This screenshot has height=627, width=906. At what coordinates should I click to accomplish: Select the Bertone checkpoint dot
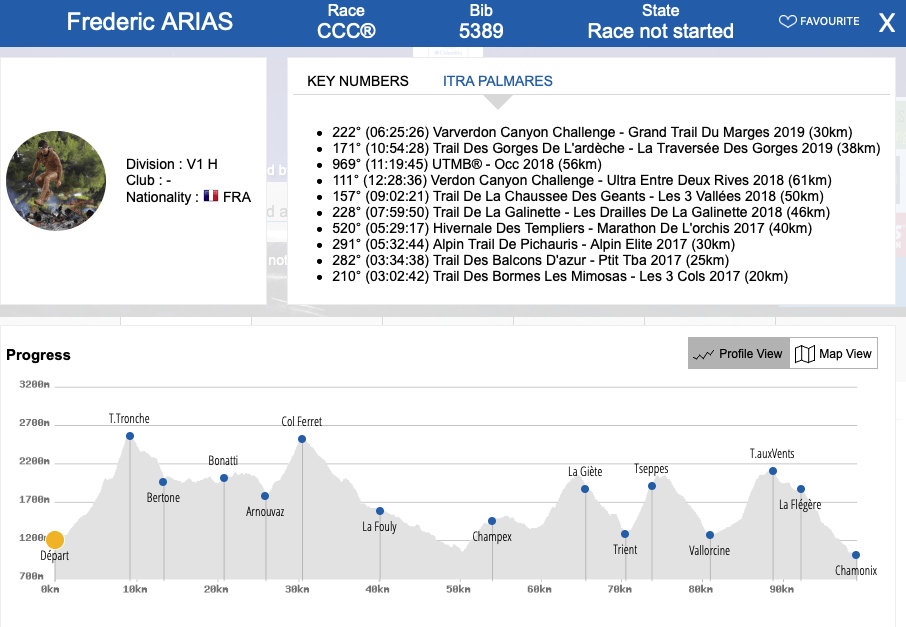tap(163, 482)
